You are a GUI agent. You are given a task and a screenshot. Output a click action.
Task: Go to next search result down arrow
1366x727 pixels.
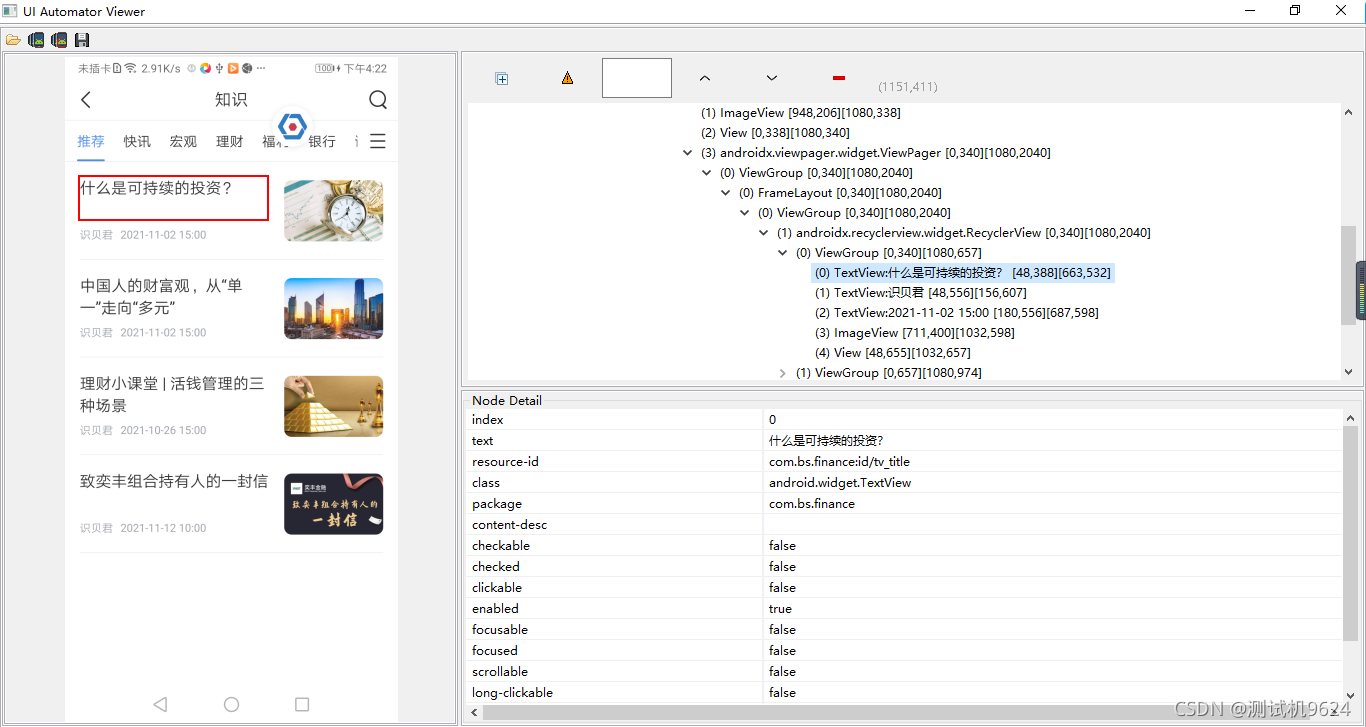point(771,77)
